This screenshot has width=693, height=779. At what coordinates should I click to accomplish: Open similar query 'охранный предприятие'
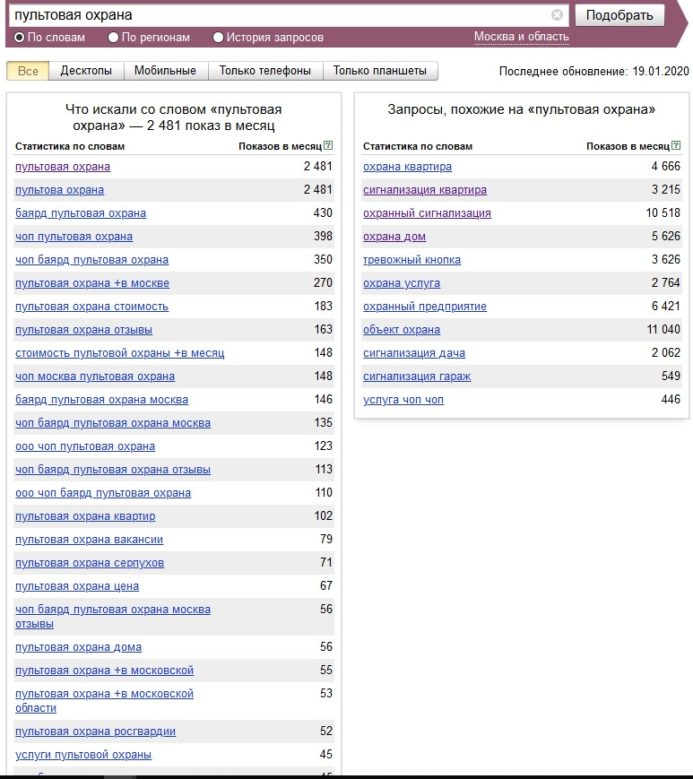coord(425,307)
